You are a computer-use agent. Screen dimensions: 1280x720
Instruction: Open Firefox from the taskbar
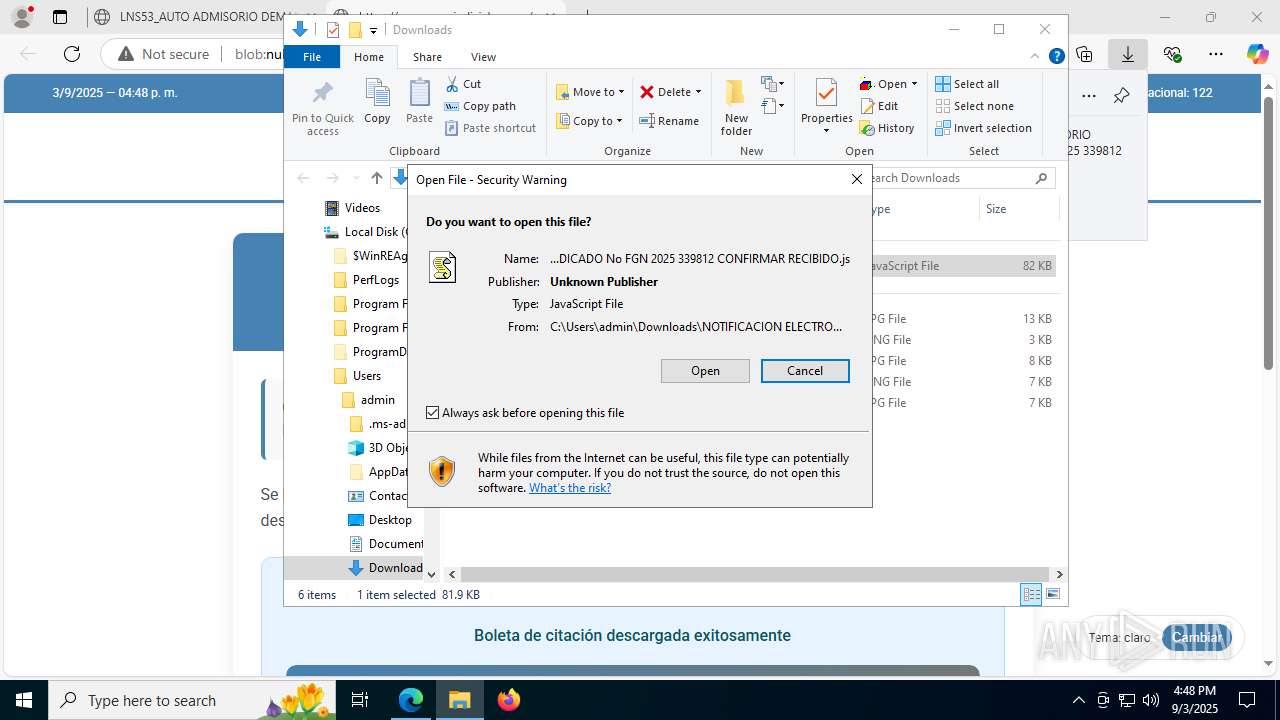pos(509,700)
